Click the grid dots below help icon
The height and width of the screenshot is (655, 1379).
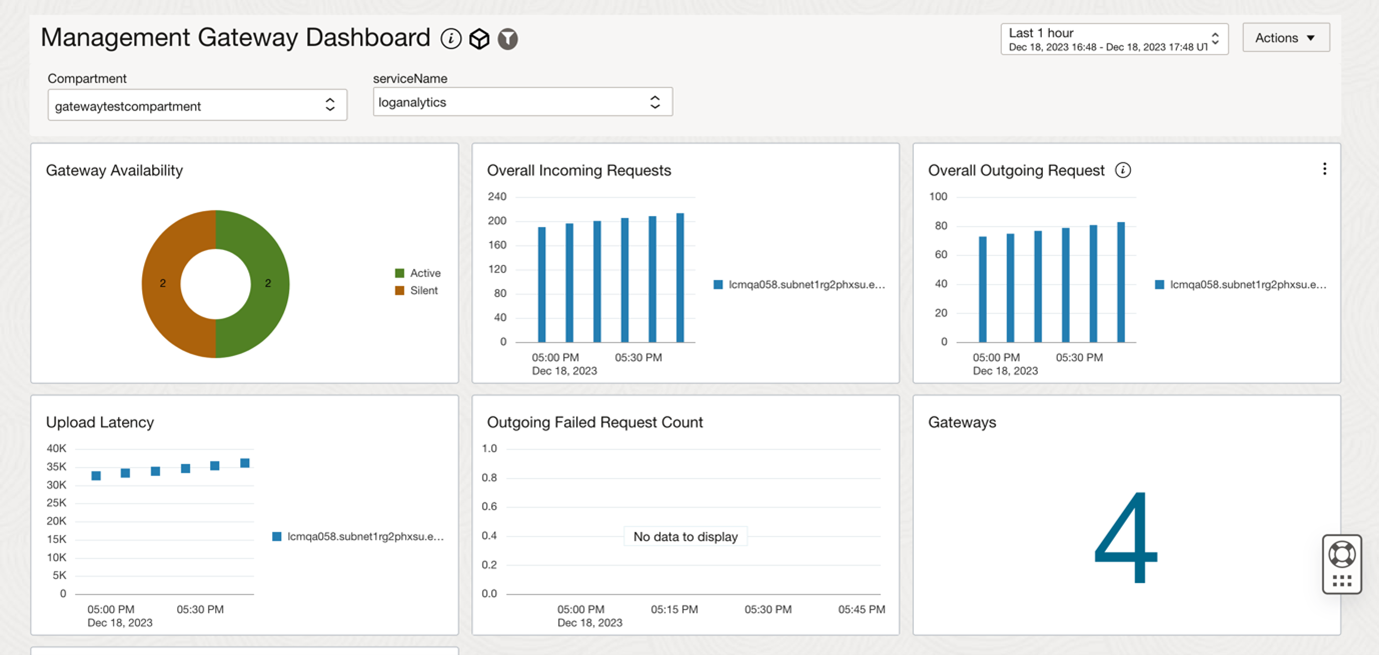[1342, 580]
